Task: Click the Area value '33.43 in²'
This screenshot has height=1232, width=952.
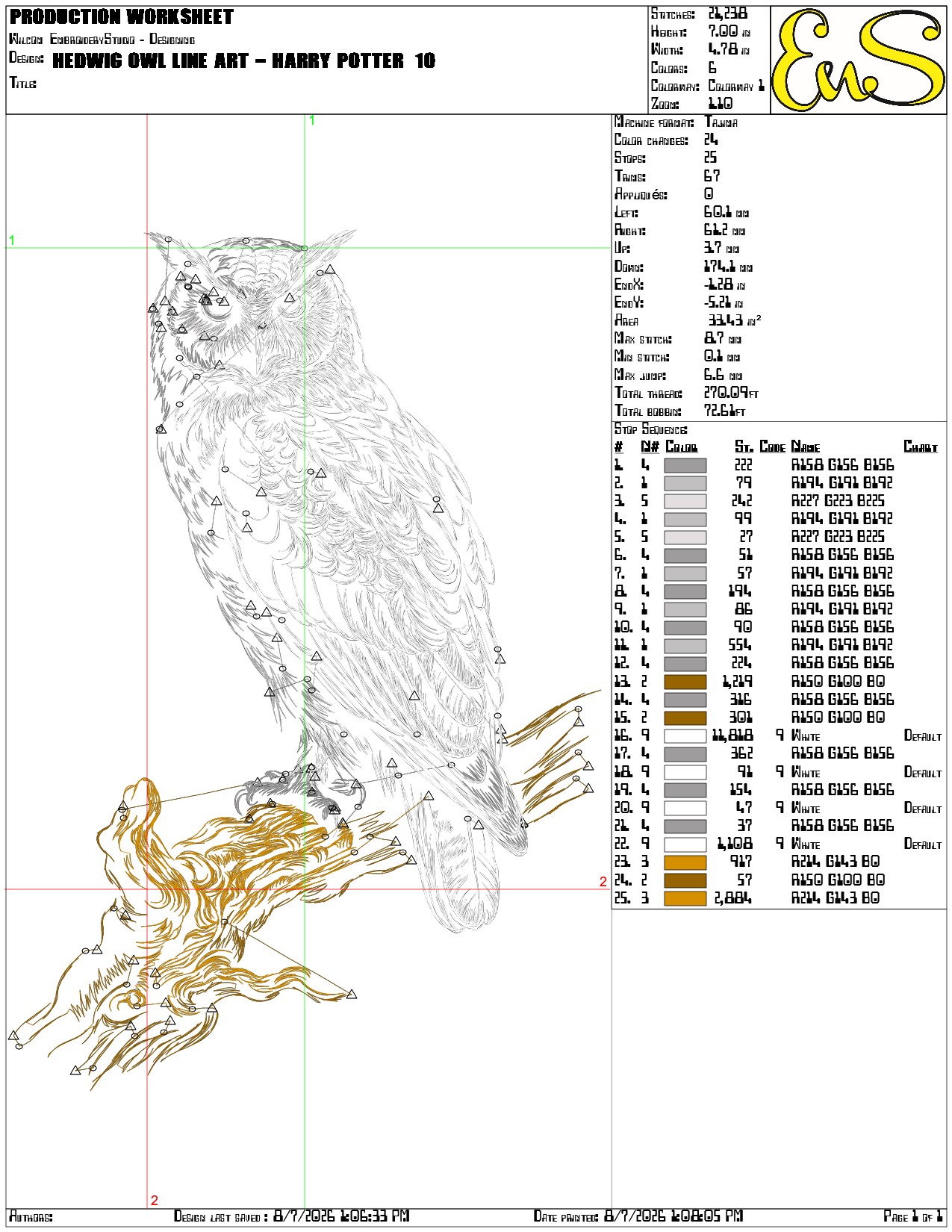Action: 735,321
